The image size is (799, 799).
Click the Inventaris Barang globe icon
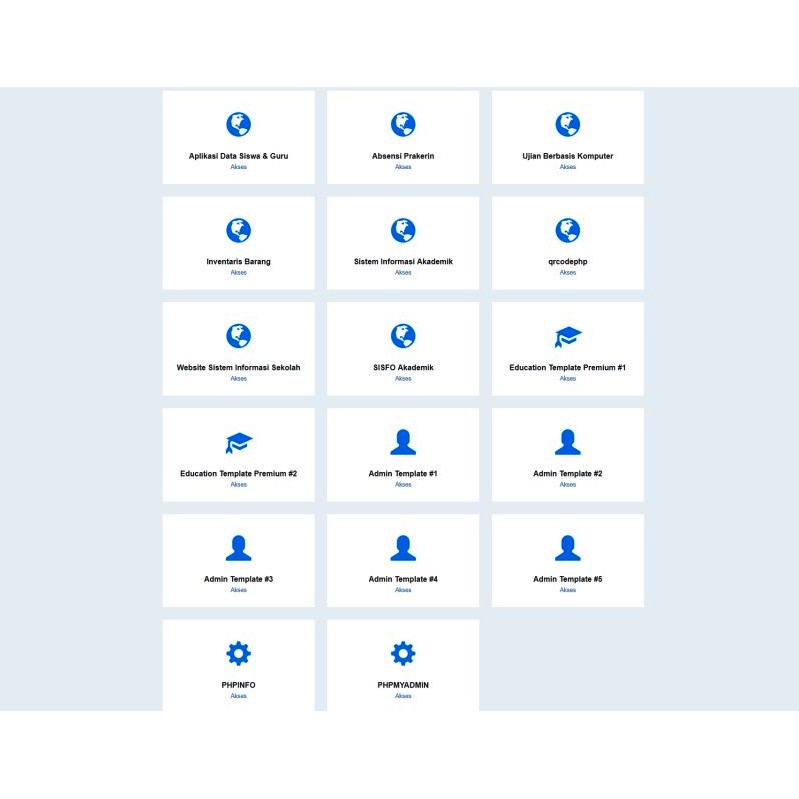coord(238,230)
